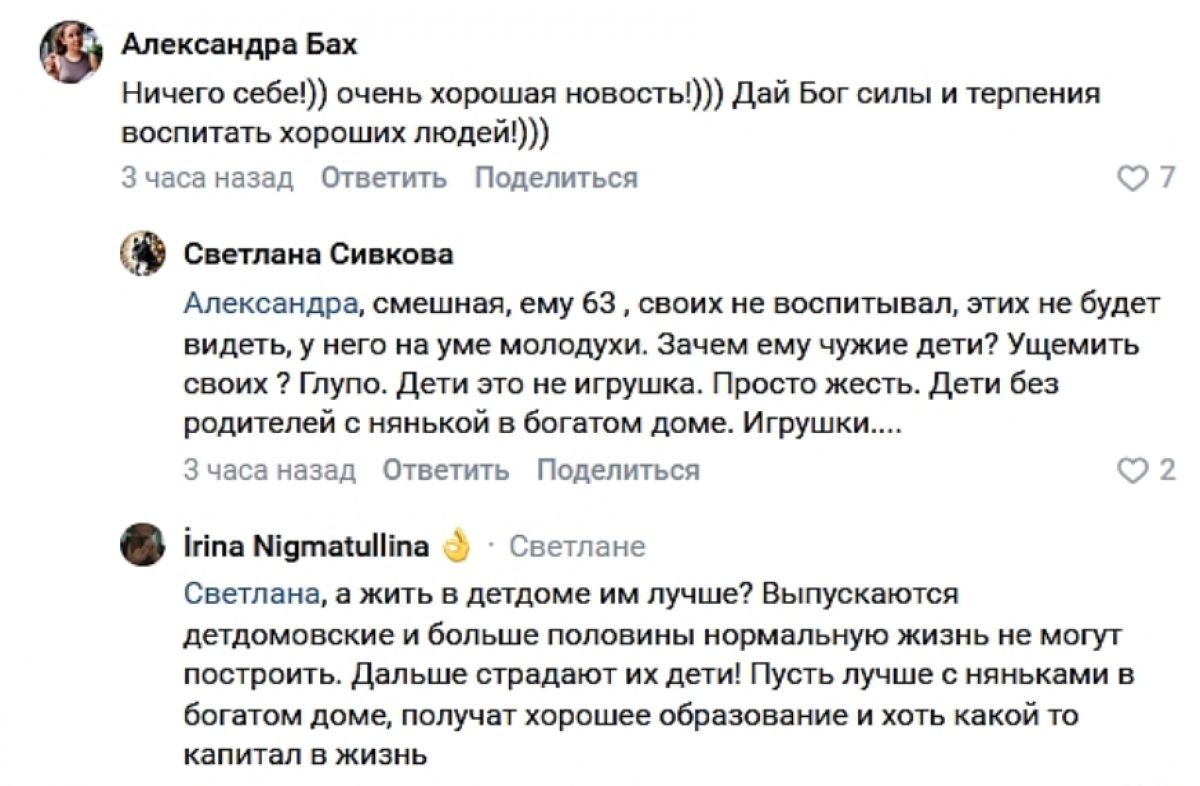Visit Светлана Сивкова's profile via her name

coord(318,254)
